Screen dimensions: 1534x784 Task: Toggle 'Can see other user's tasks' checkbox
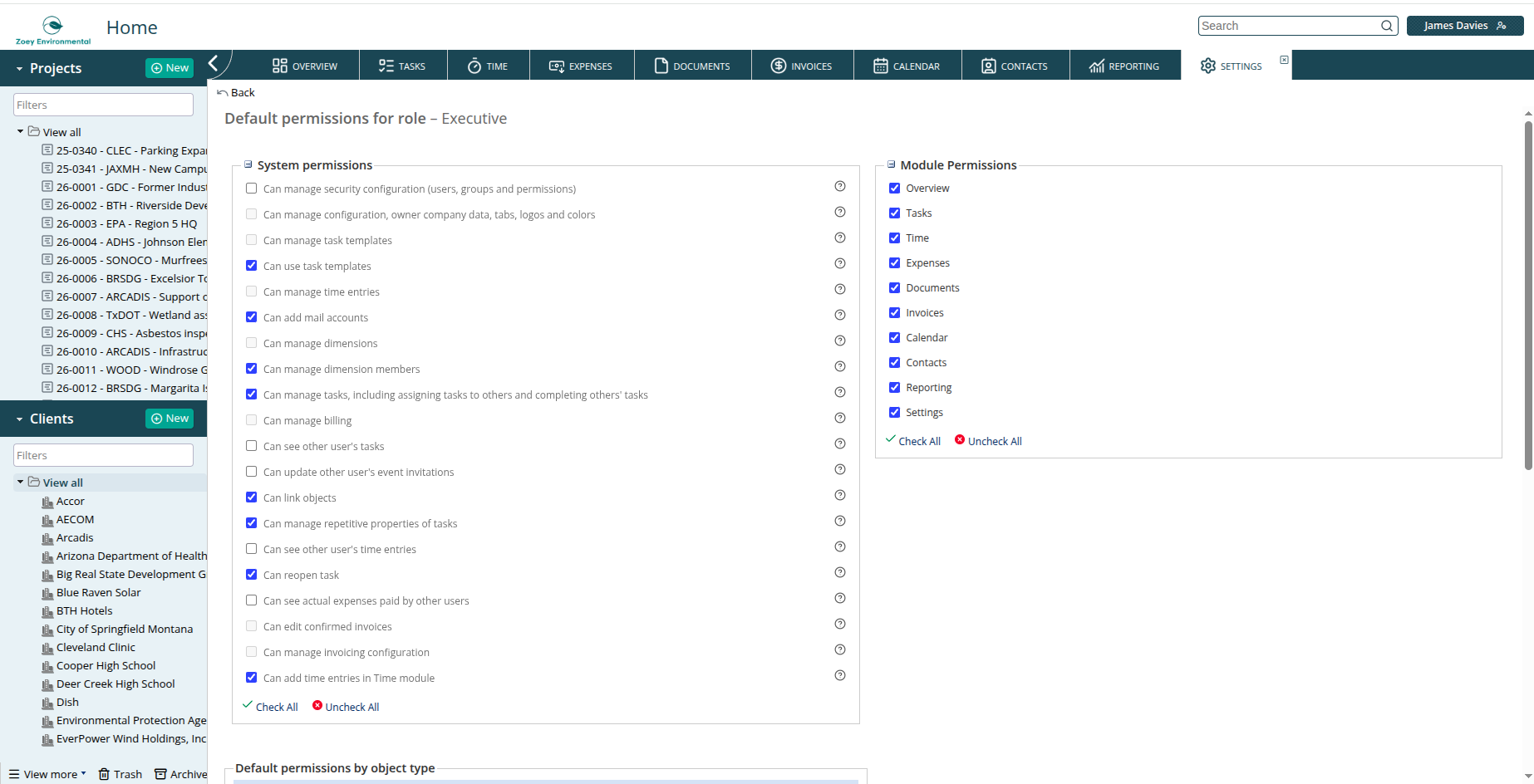click(x=252, y=446)
